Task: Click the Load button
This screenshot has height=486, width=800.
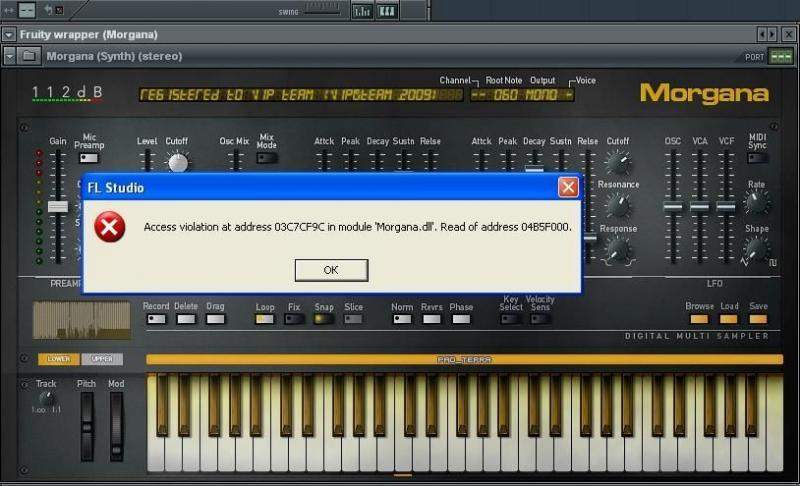Action: point(729,319)
